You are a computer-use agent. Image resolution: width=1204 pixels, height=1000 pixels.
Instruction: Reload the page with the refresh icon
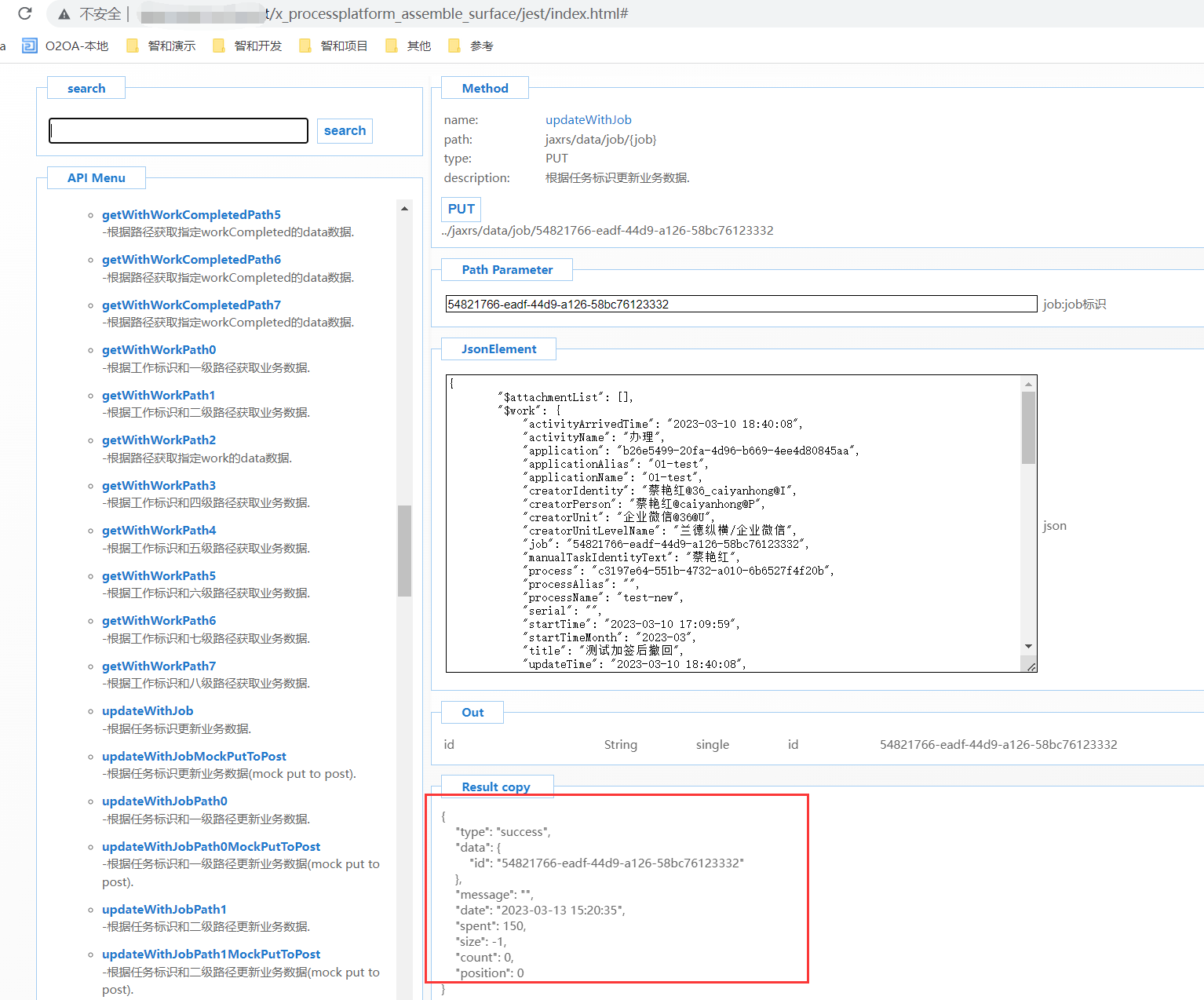click(x=25, y=13)
